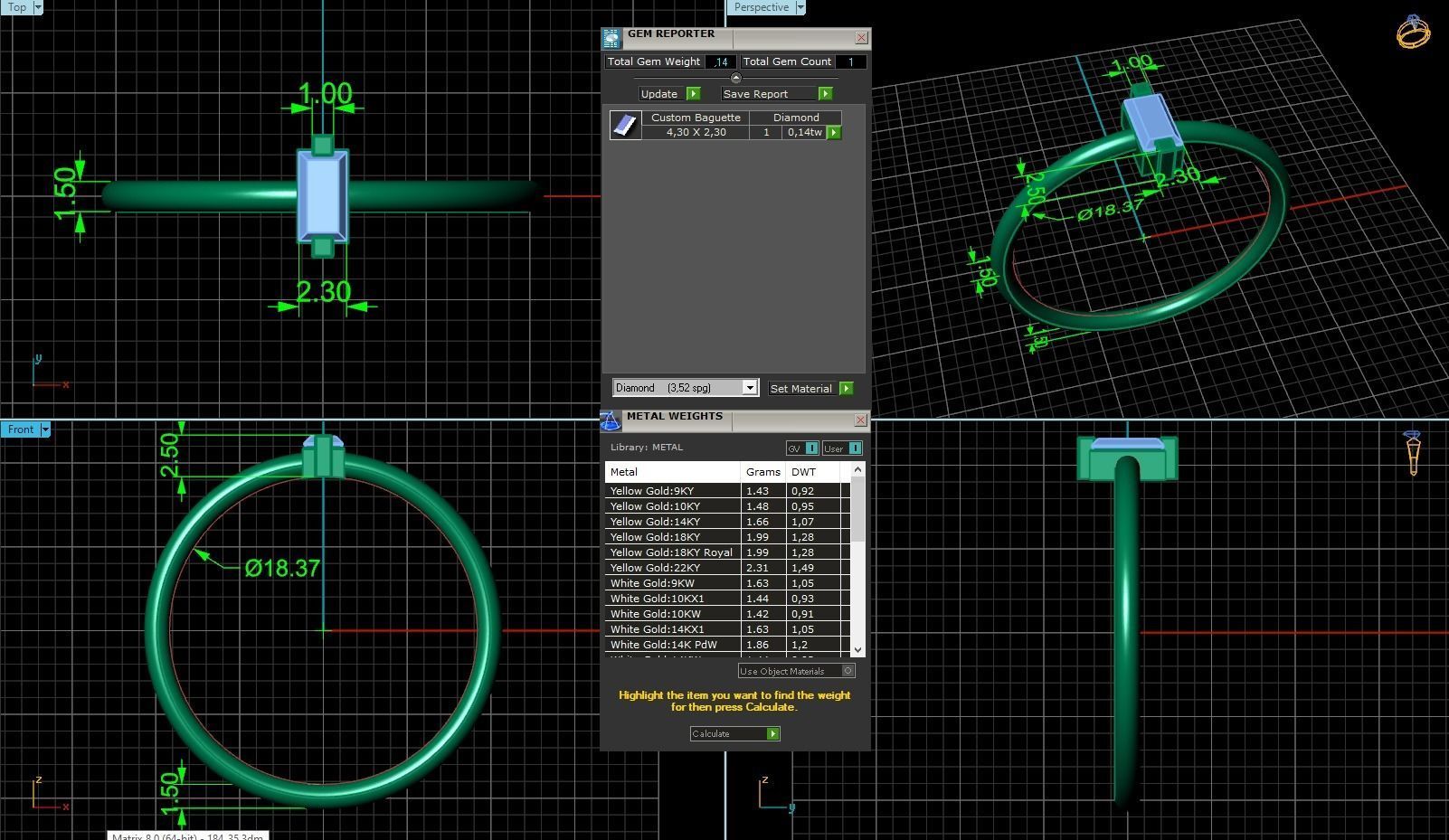Toggle the GV library option
Viewport: 1449px width, 840px height.
pos(802,448)
